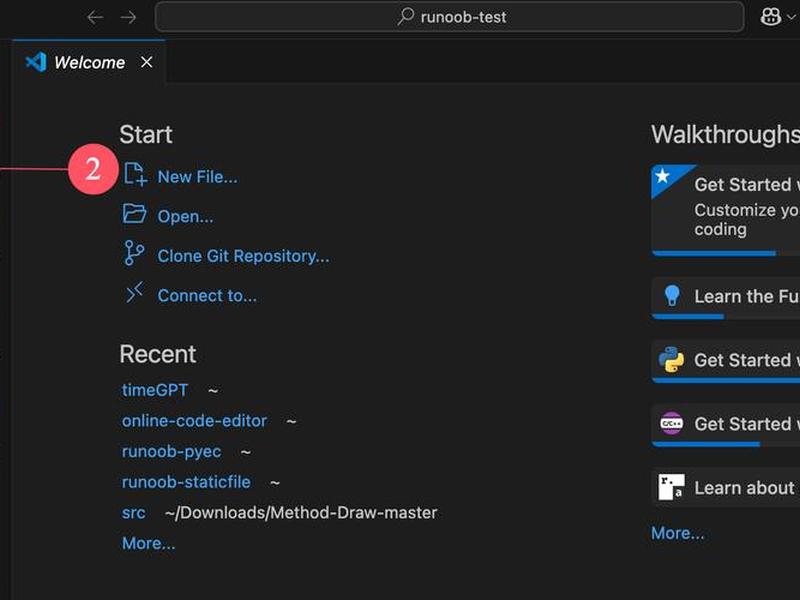Viewport: 800px width, 600px height.
Task: Click the runoob-test search command box
Action: pos(449,17)
